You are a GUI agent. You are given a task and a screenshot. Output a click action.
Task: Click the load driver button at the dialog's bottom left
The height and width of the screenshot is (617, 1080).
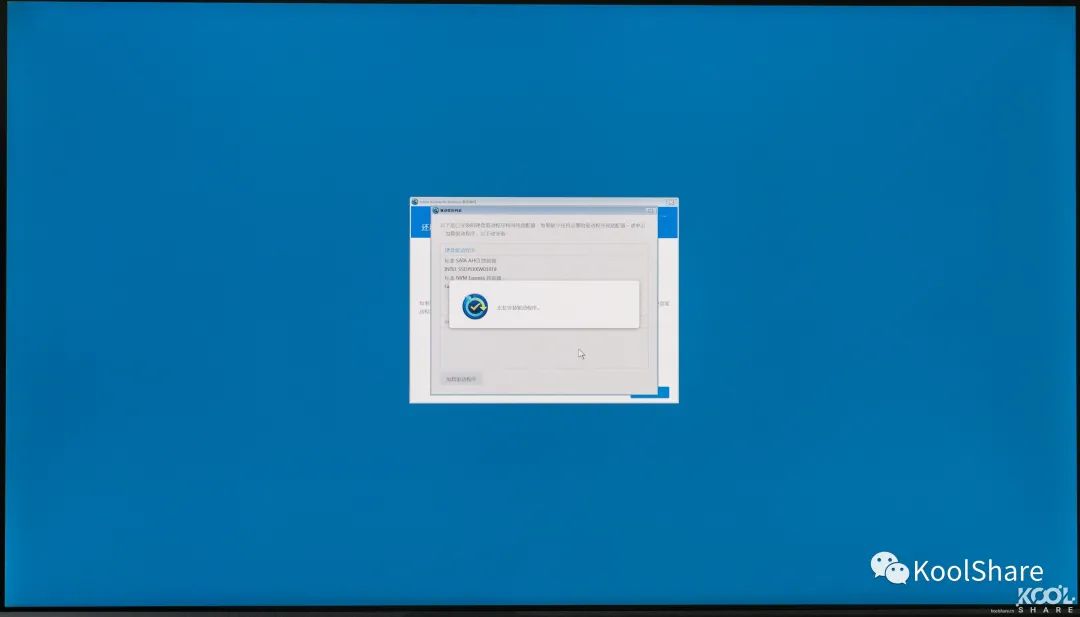point(461,379)
